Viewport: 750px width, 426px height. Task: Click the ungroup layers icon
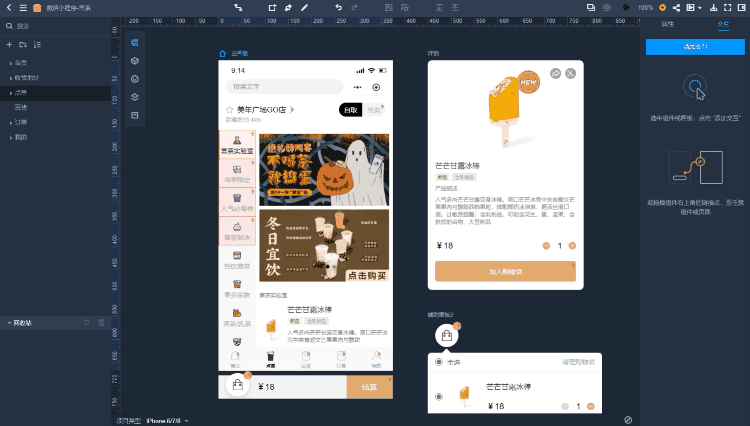pyautogui.click(x=405, y=8)
